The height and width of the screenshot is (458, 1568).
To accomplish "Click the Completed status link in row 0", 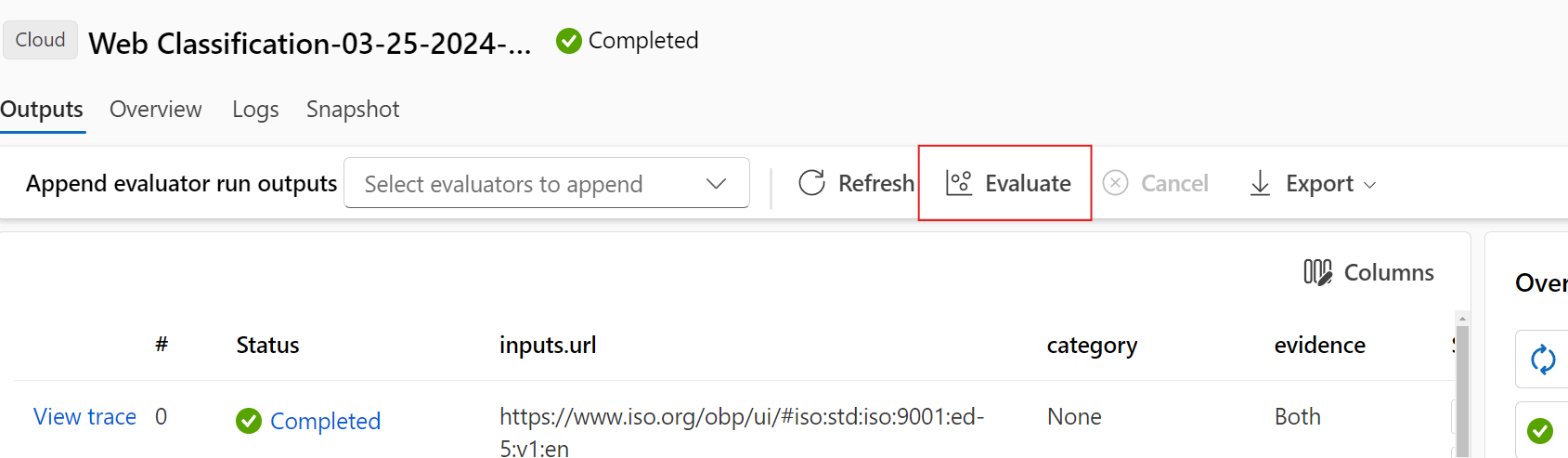I will (x=325, y=421).
